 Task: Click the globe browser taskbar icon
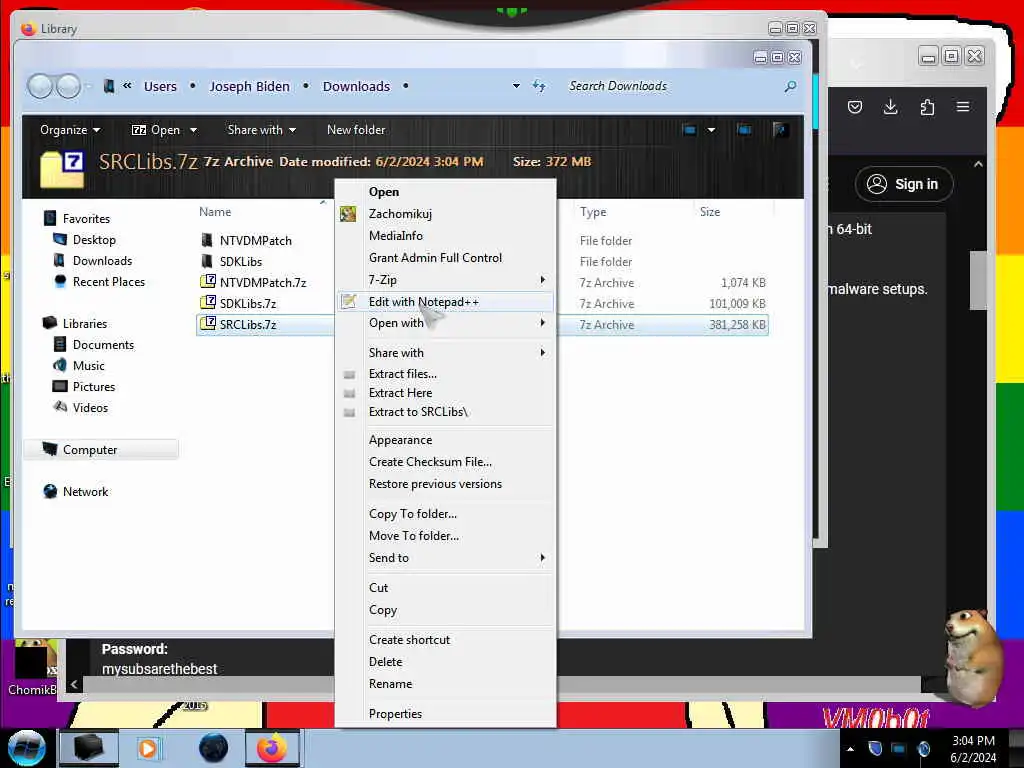[x=214, y=748]
